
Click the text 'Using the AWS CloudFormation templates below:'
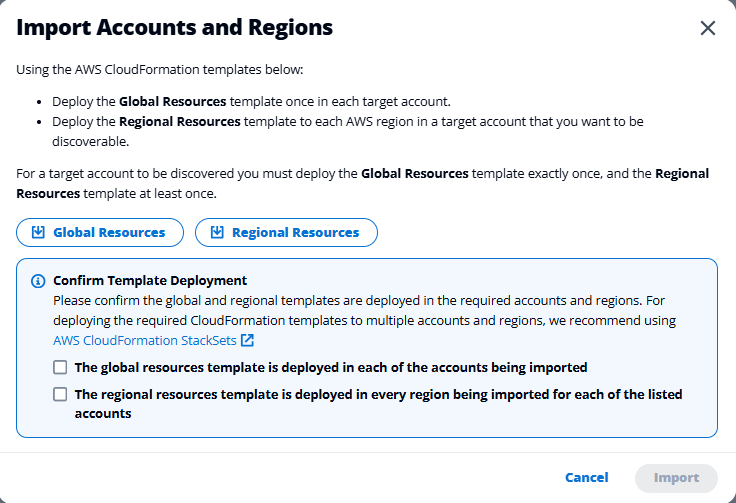pos(160,69)
